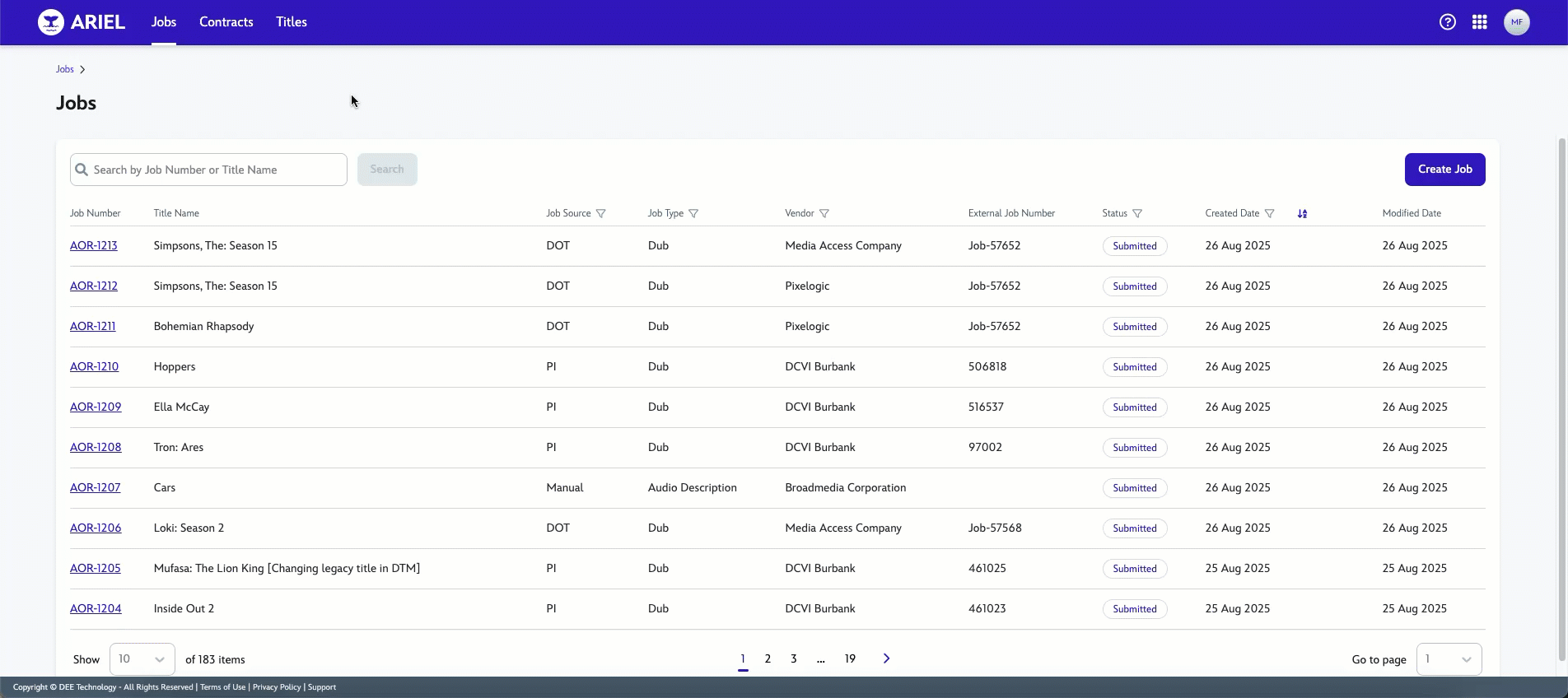1568x698 pixels.
Task: Click the Job Type filter icon
Action: [693, 214]
